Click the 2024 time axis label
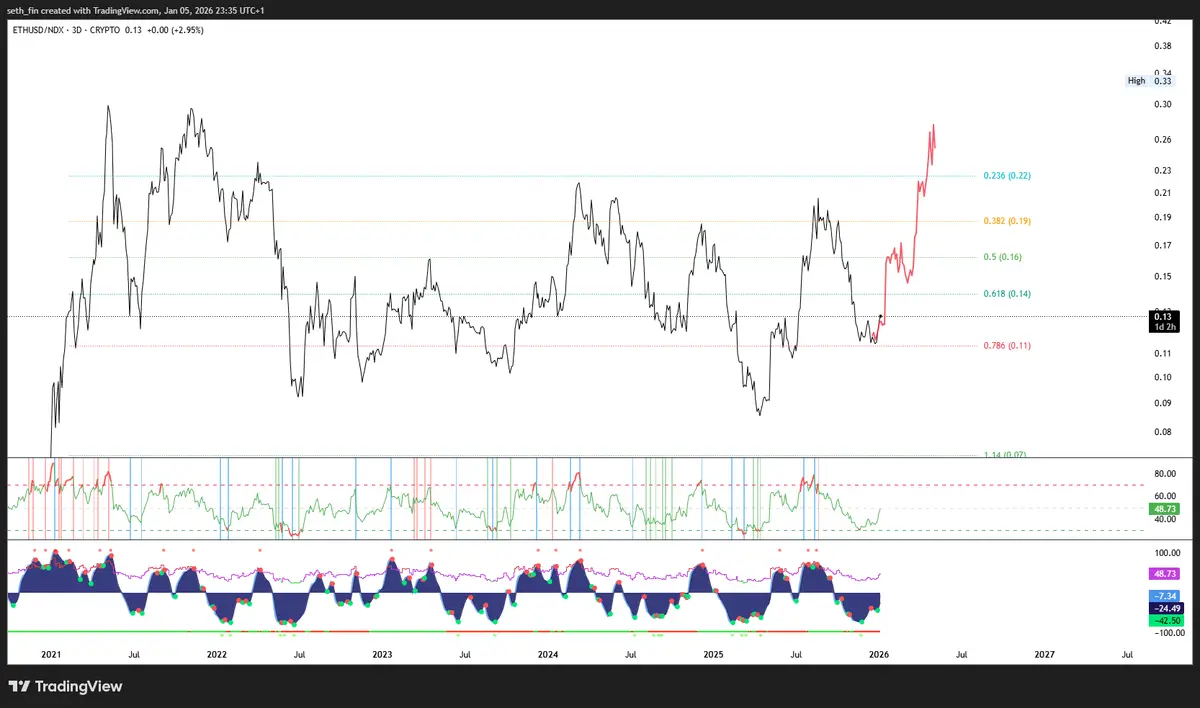 click(547, 655)
